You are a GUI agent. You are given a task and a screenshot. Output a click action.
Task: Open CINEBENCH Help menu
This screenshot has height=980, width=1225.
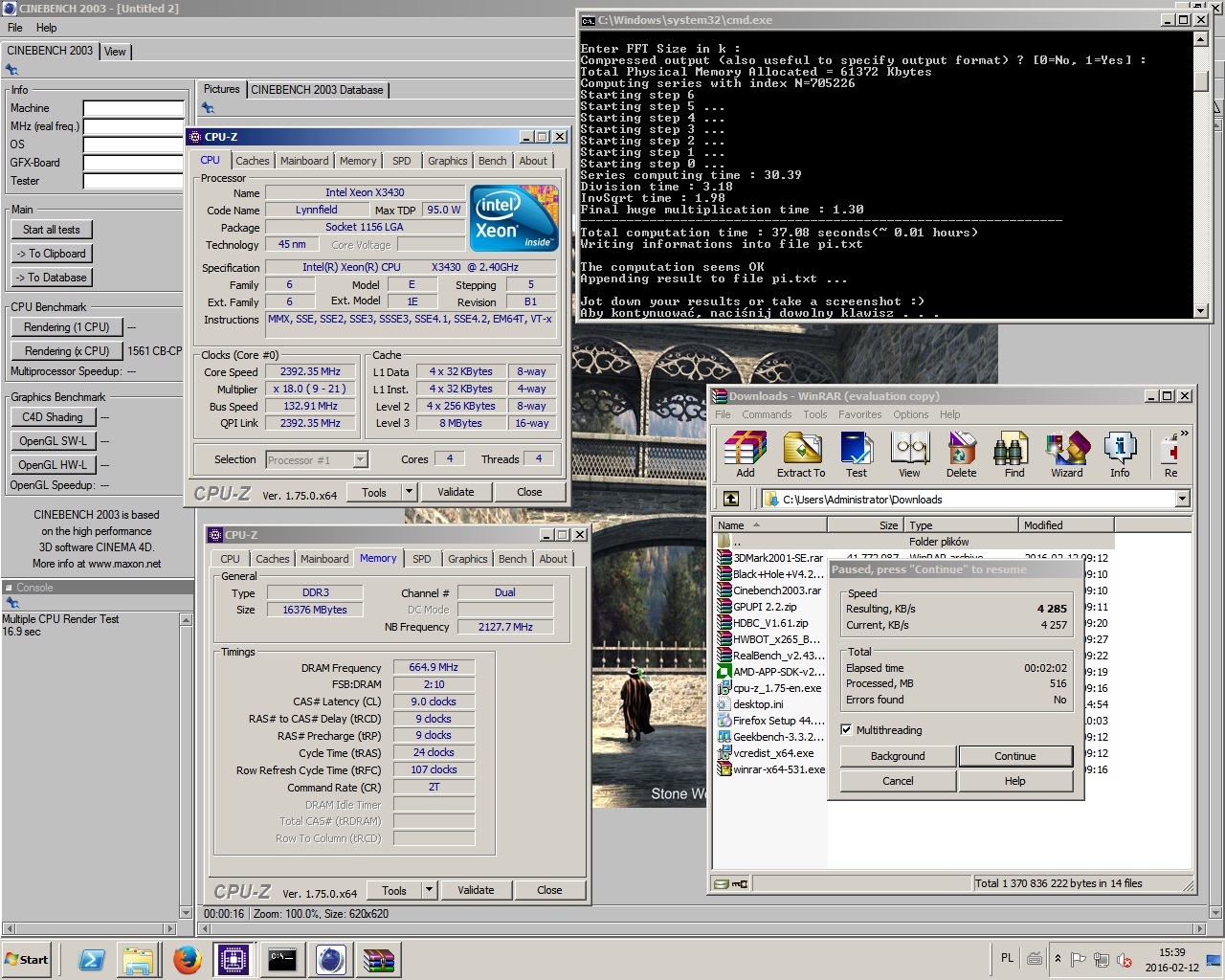47,28
